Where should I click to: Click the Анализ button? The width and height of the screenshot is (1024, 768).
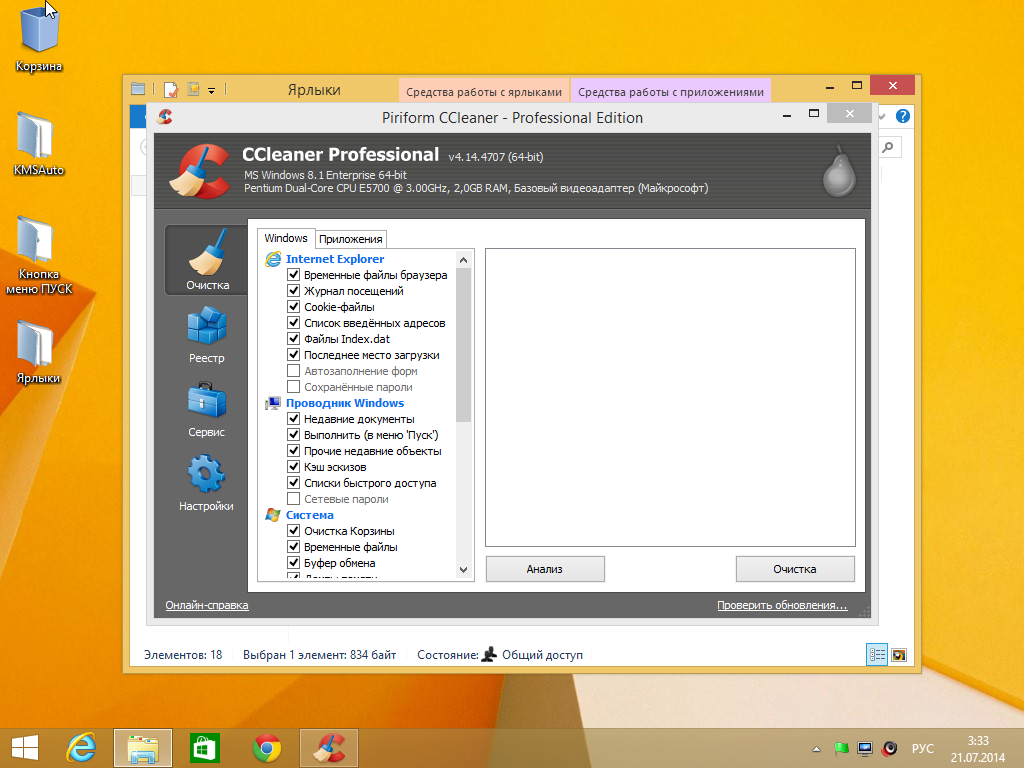click(545, 569)
